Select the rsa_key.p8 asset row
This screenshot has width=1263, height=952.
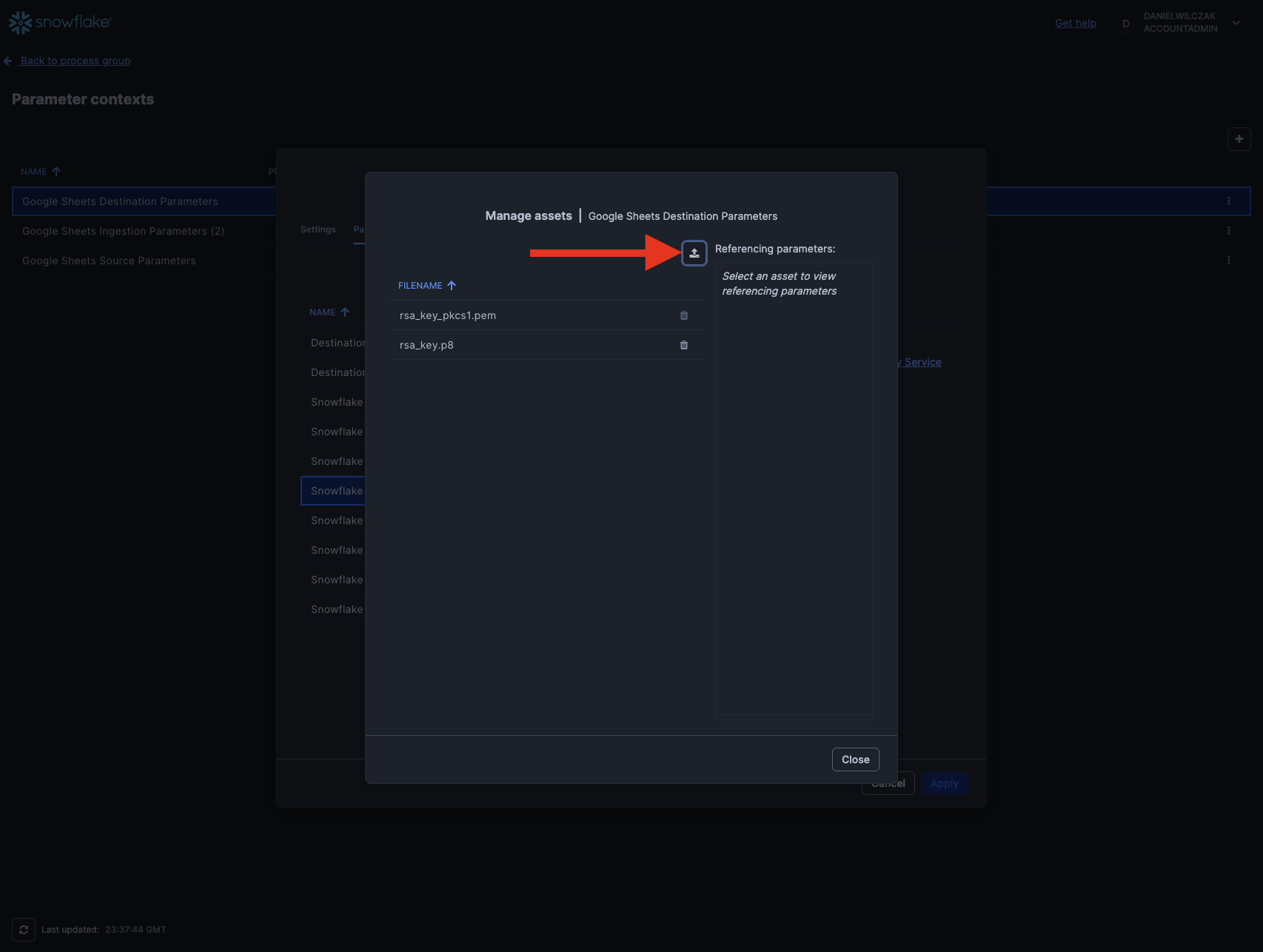click(x=518, y=345)
